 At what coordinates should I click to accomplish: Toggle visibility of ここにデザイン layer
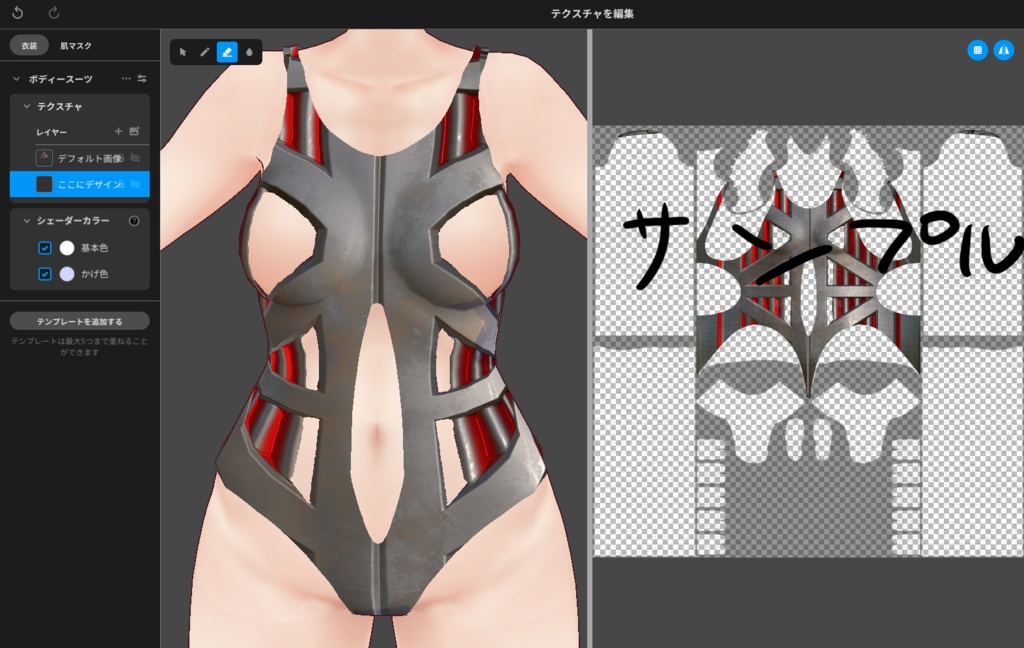click(x=135, y=184)
